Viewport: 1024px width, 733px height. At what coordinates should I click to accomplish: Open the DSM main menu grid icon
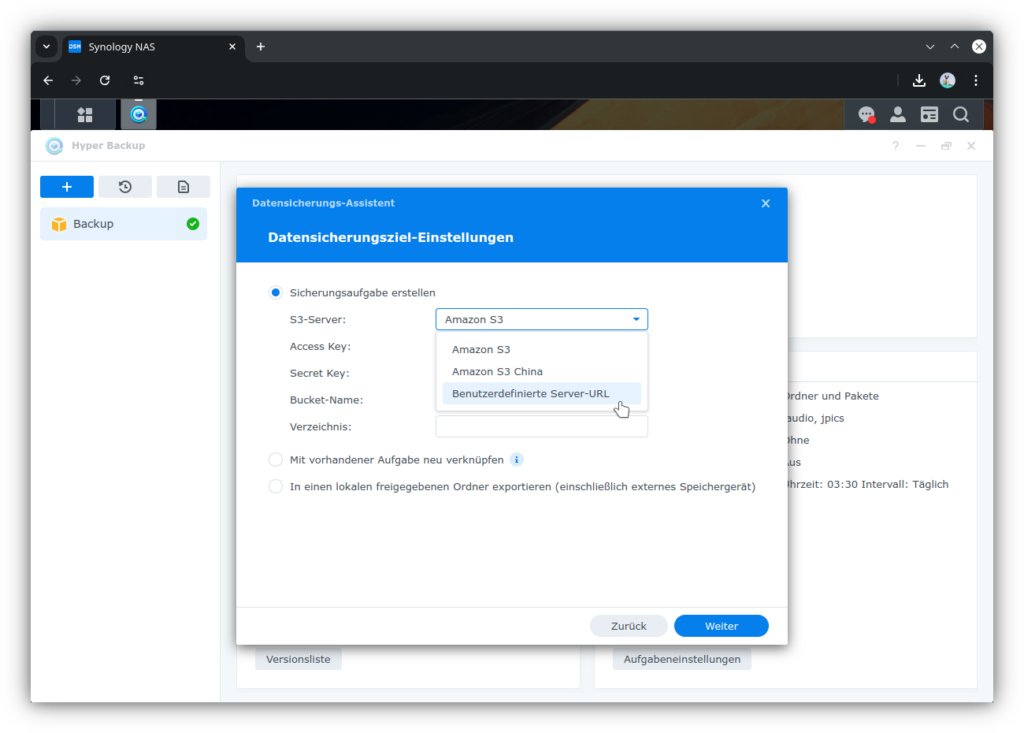(85, 114)
